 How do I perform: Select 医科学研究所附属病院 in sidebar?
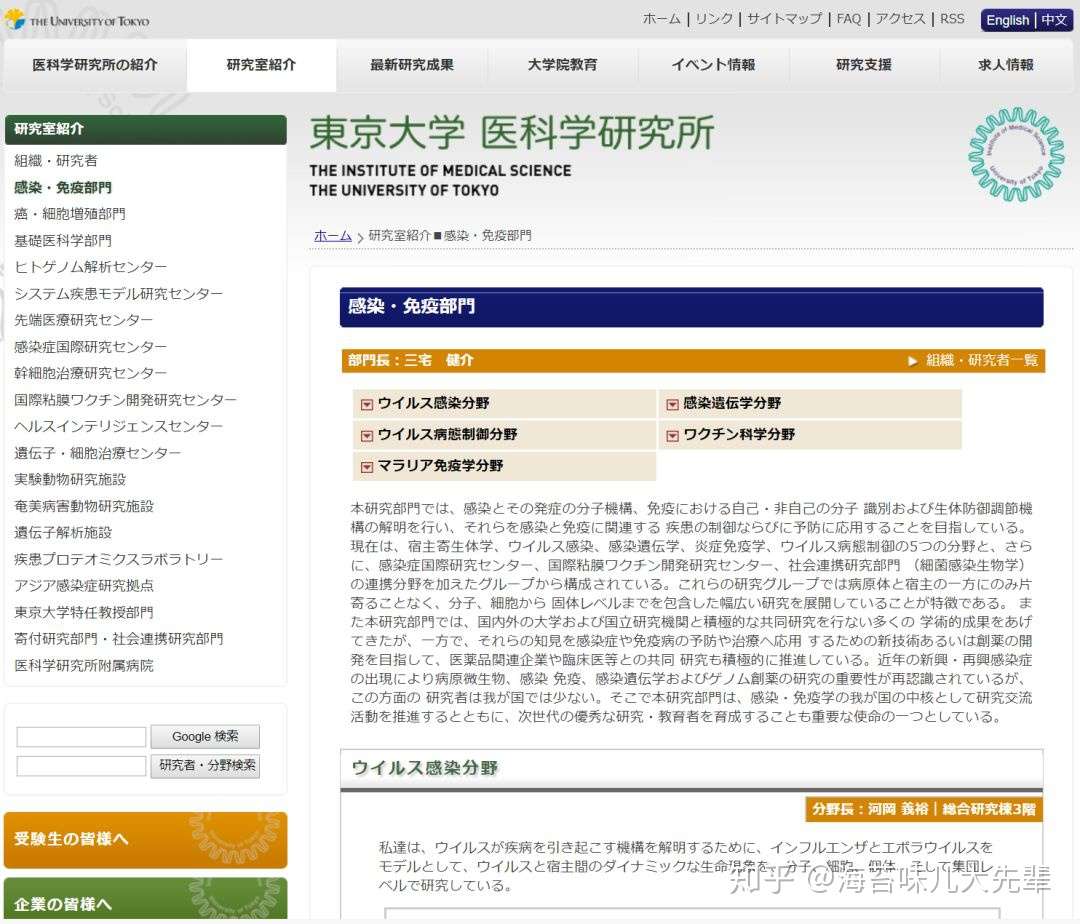[x=84, y=665]
